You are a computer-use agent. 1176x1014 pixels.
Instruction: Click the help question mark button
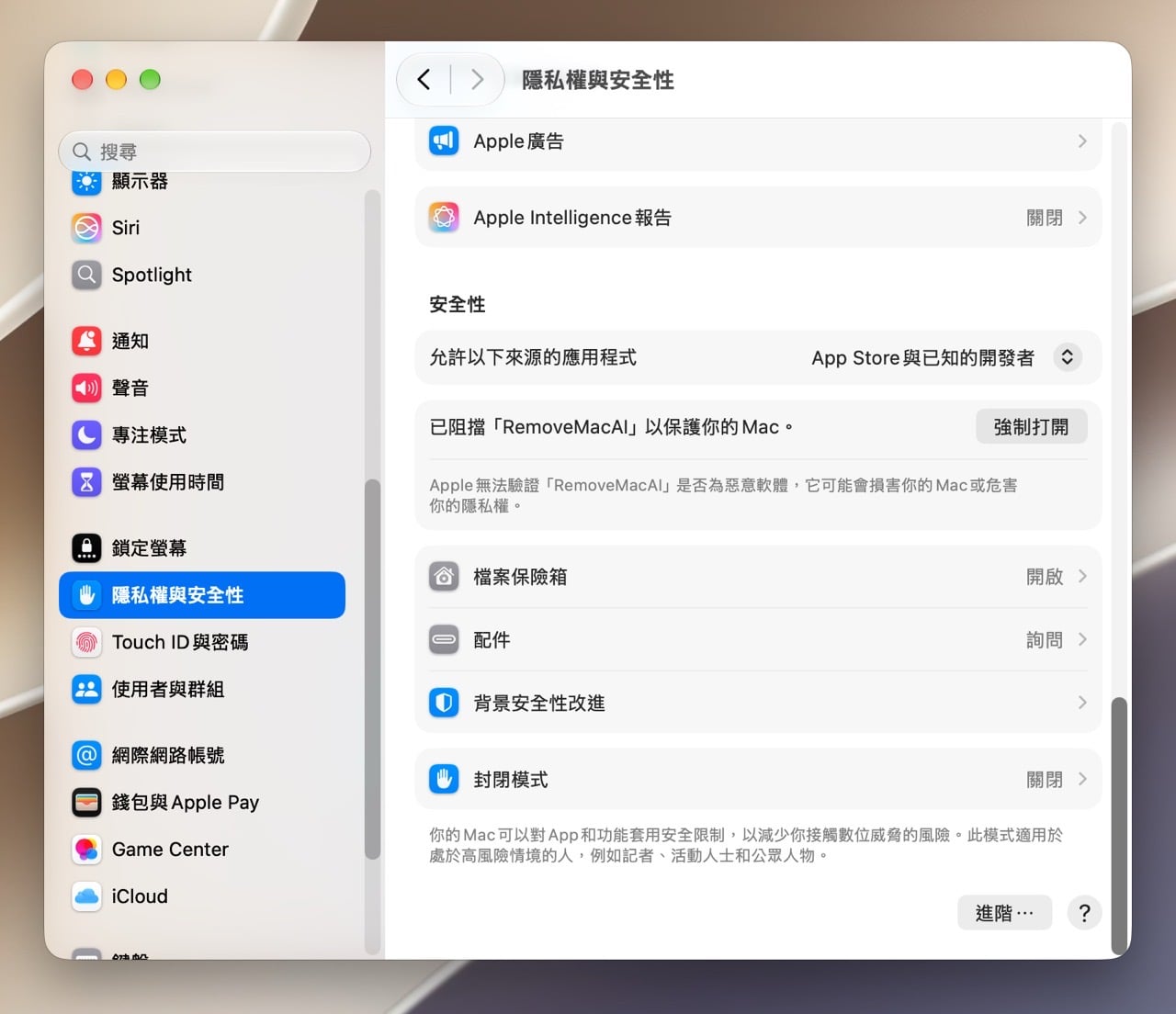point(1084,913)
